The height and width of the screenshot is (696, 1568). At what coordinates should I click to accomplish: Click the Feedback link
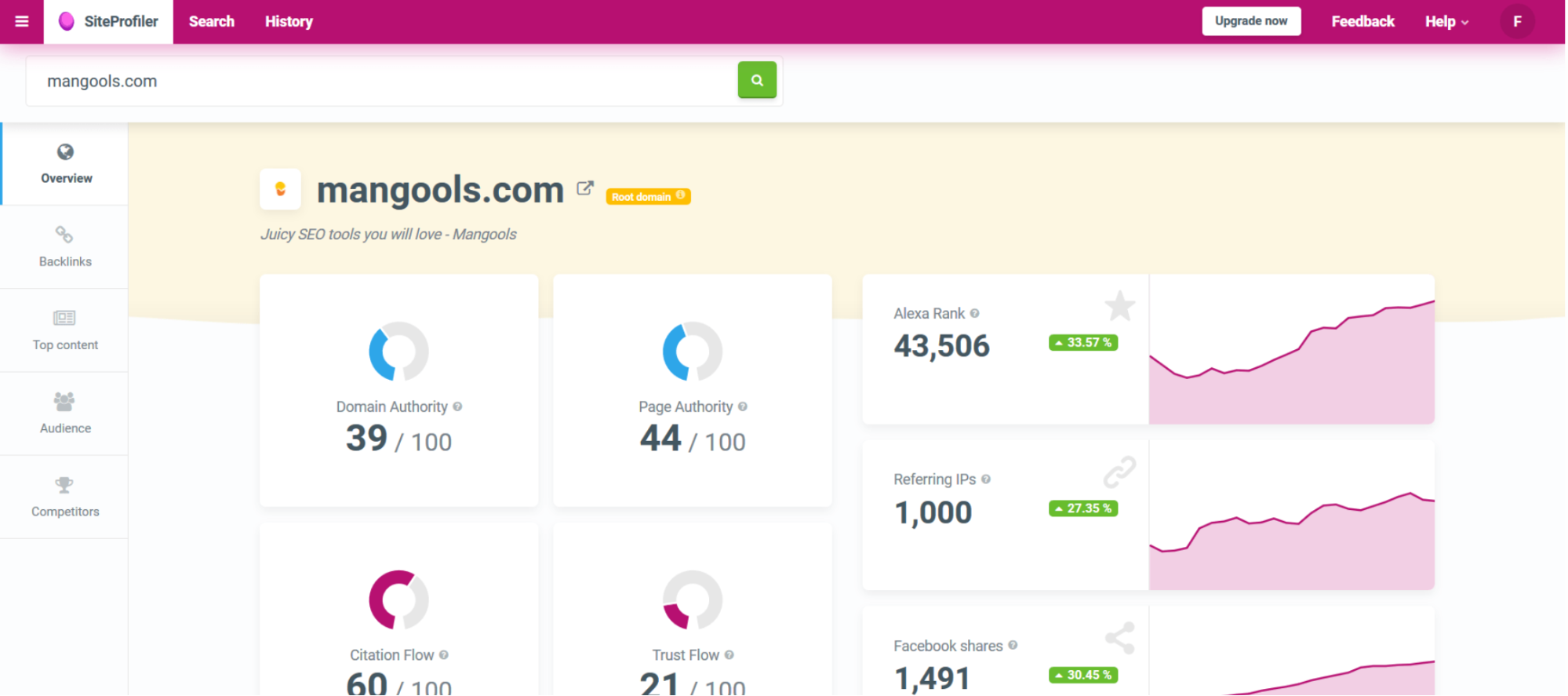pos(1362,22)
